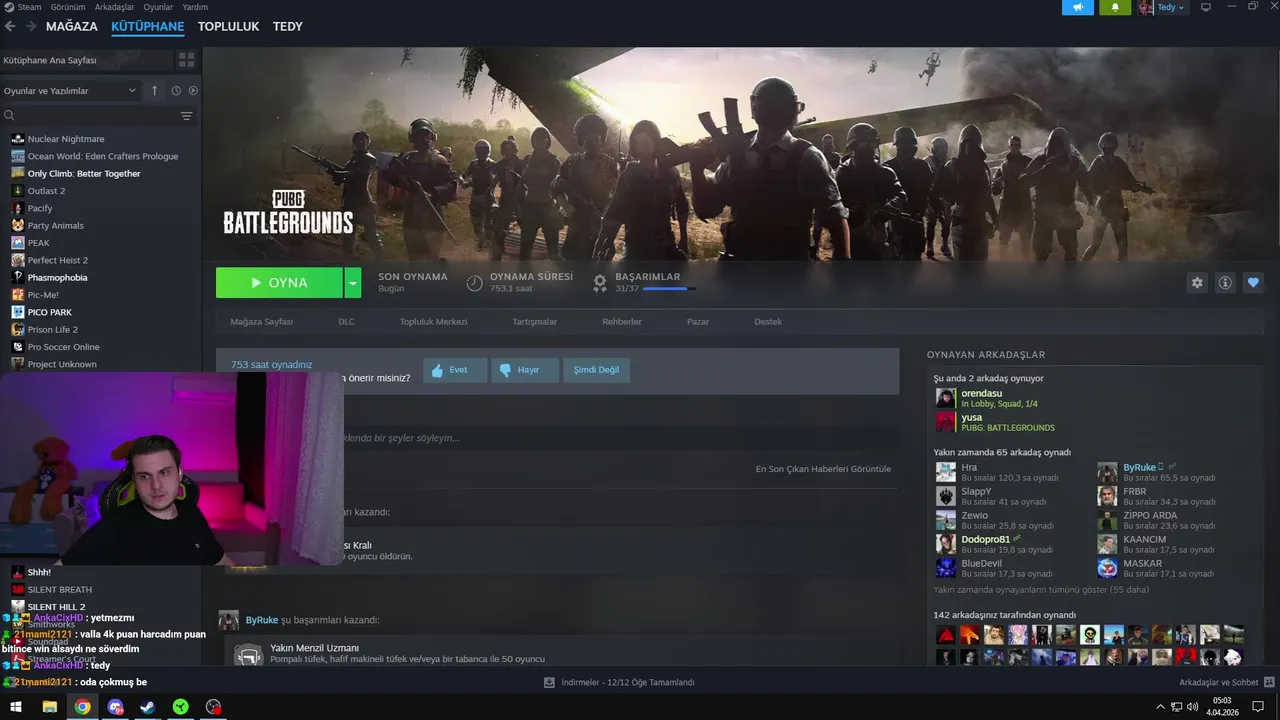Click Yakın zamanda oynayanların tümünü göster link
Image resolution: width=1280 pixels, height=720 pixels.
click(1041, 590)
